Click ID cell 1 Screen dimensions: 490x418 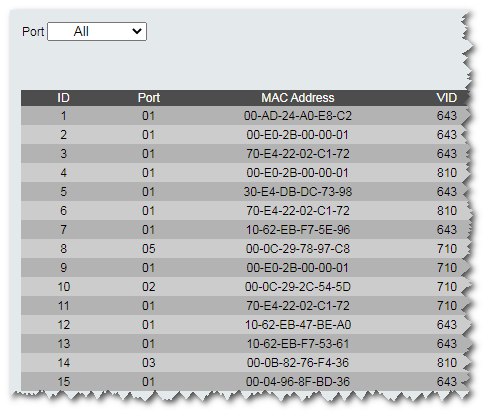tap(63, 116)
